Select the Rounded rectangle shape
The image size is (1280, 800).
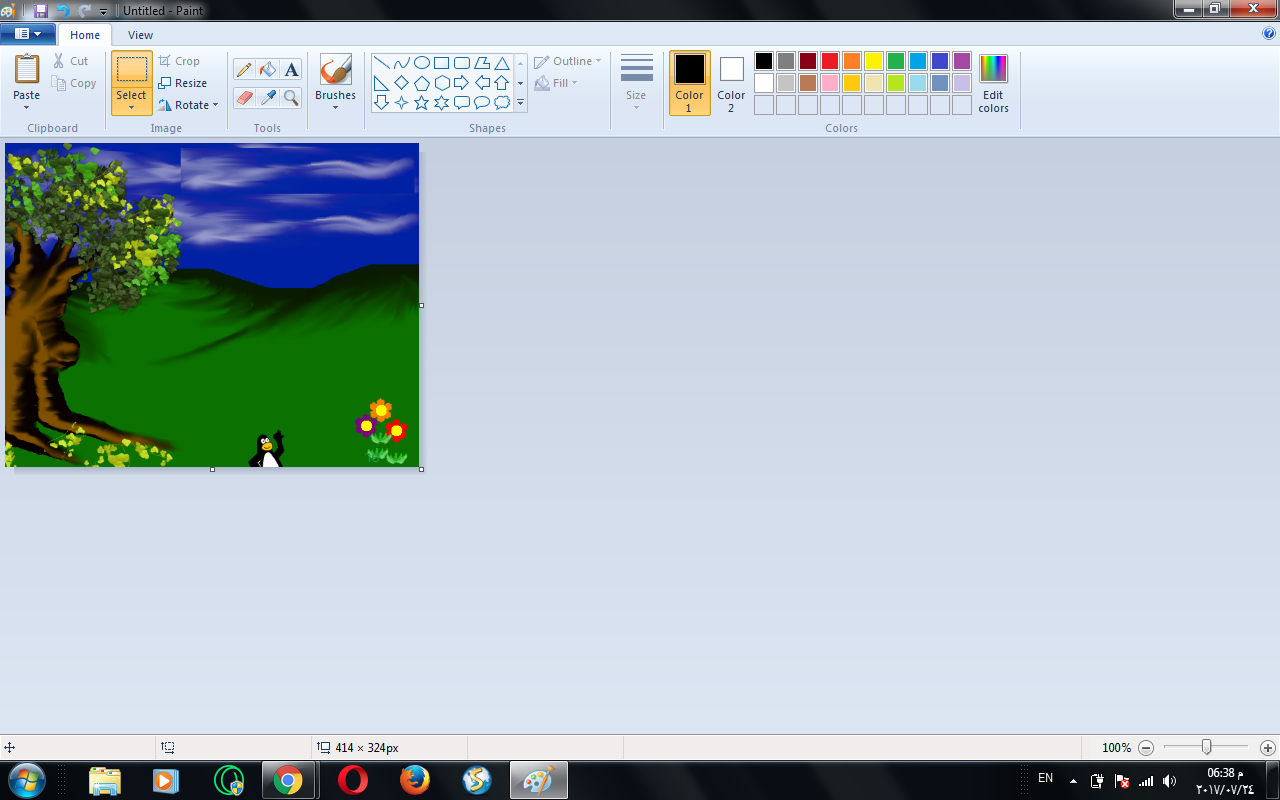coord(461,63)
